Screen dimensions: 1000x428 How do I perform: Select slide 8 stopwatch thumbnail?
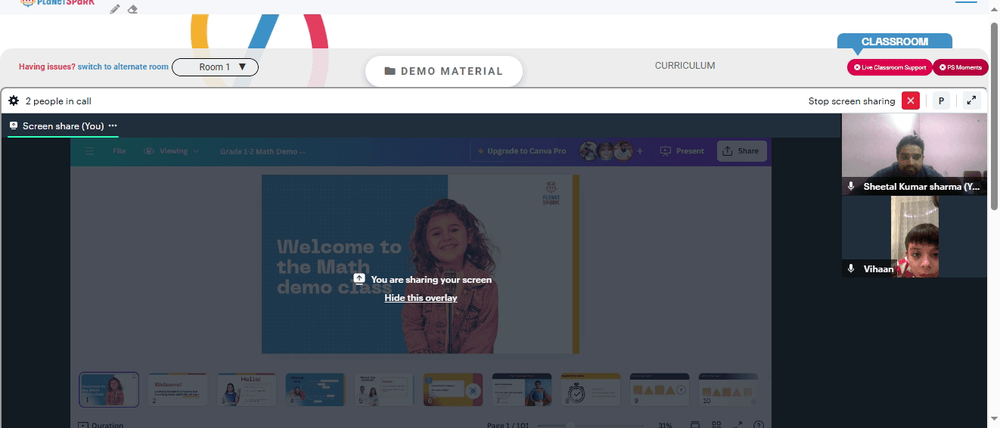tap(591, 390)
